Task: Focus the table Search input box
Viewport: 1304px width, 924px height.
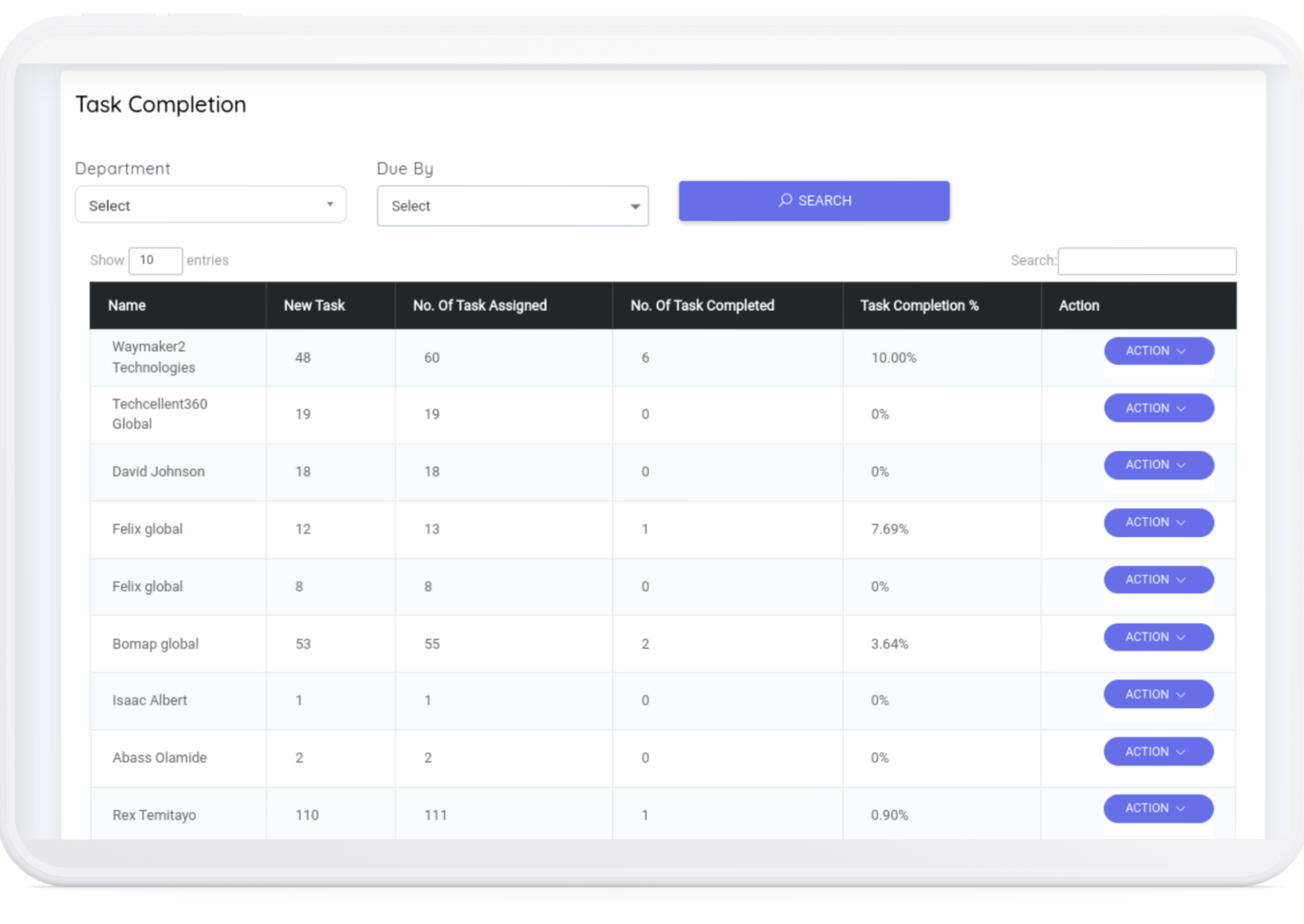Action: 1146,261
